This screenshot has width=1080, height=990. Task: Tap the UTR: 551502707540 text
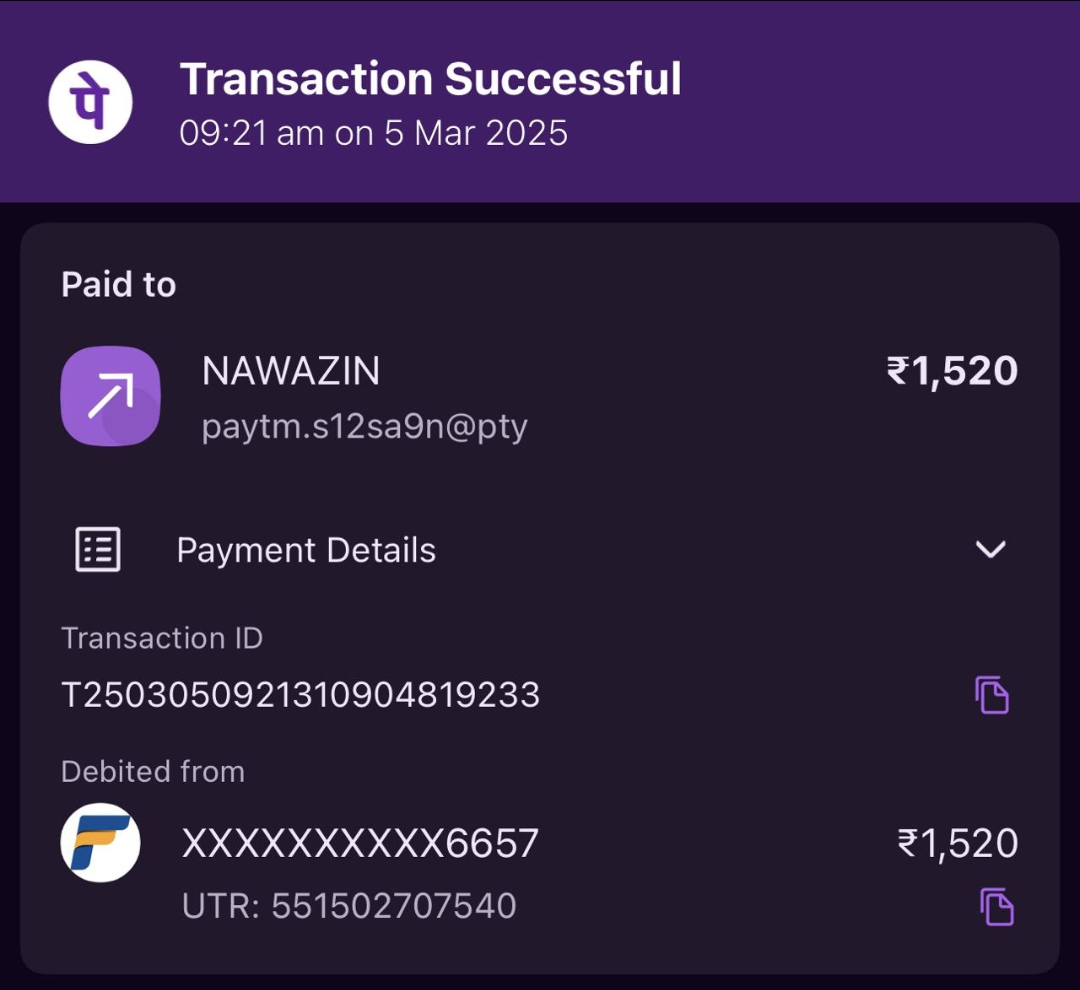point(349,906)
